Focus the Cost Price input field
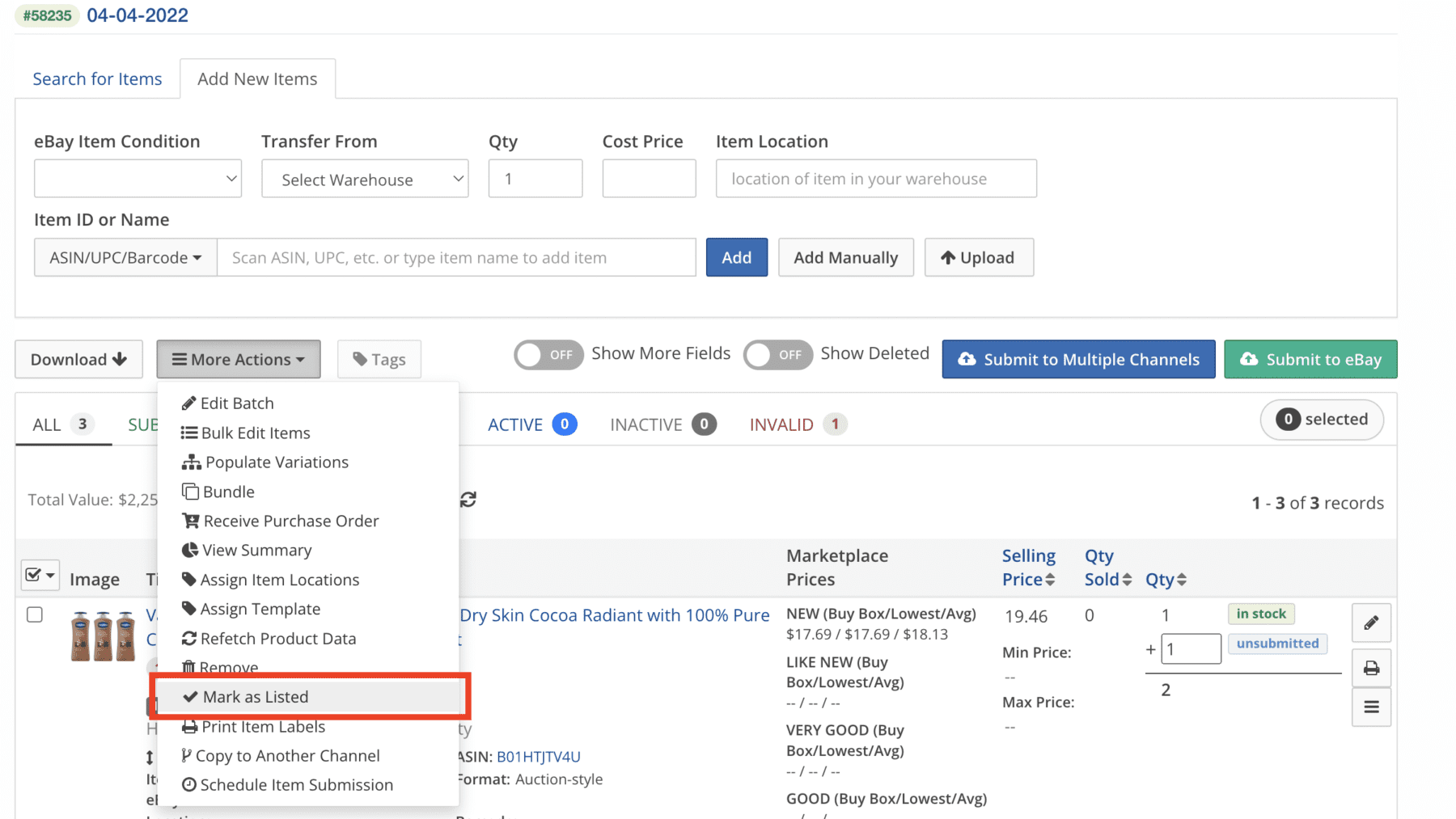1456x819 pixels. pyautogui.click(x=649, y=179)
